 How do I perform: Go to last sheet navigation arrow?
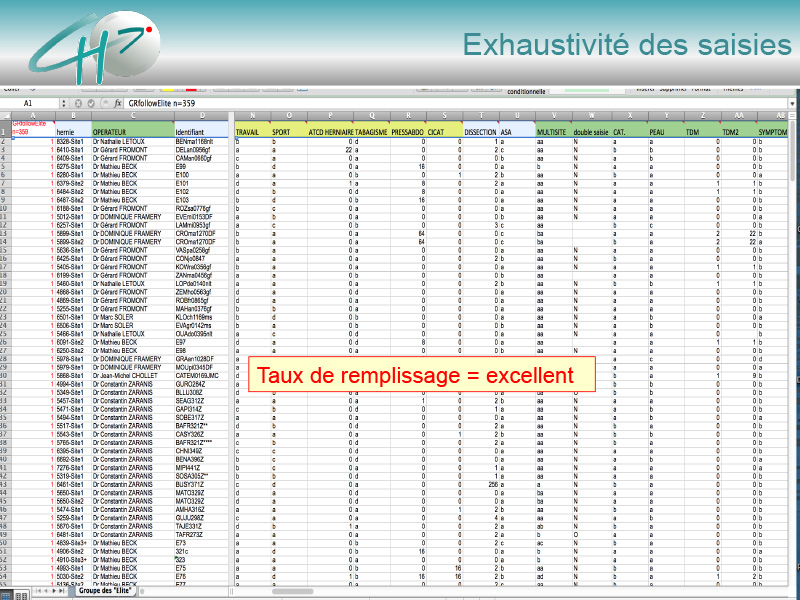[x=62, y=591]
